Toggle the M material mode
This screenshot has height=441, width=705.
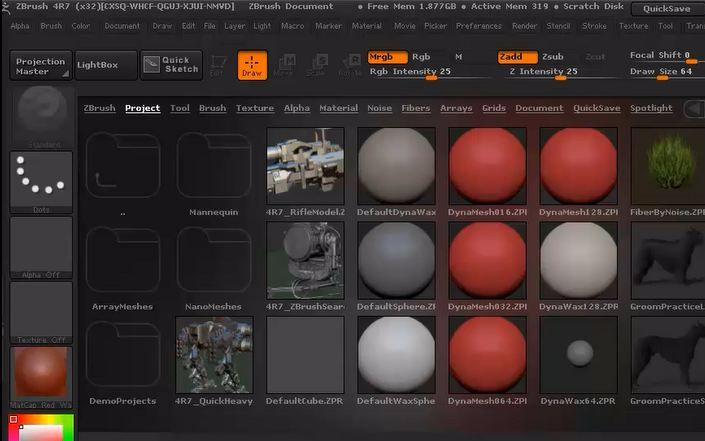459,57
